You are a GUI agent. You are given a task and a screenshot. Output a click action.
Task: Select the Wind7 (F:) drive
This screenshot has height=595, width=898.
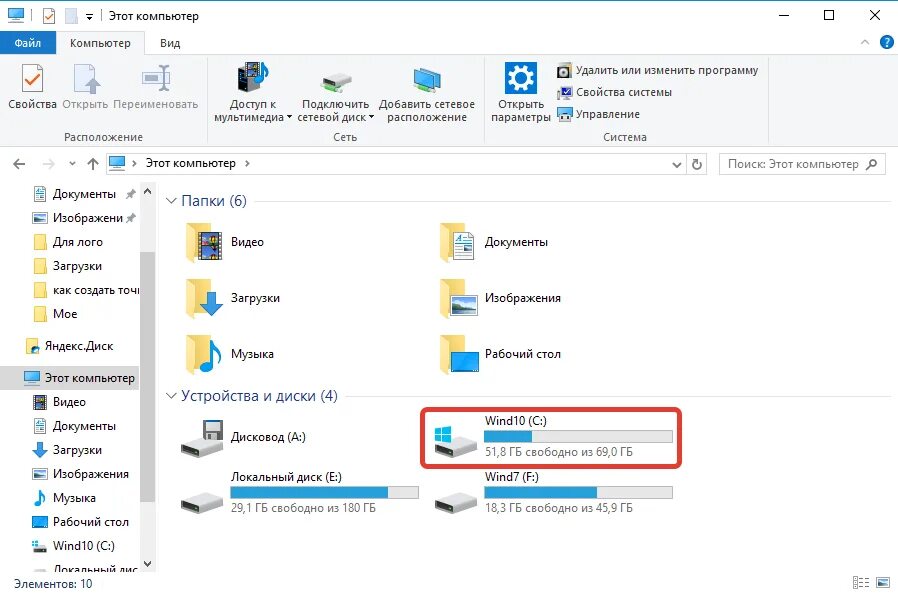(553, 492)
